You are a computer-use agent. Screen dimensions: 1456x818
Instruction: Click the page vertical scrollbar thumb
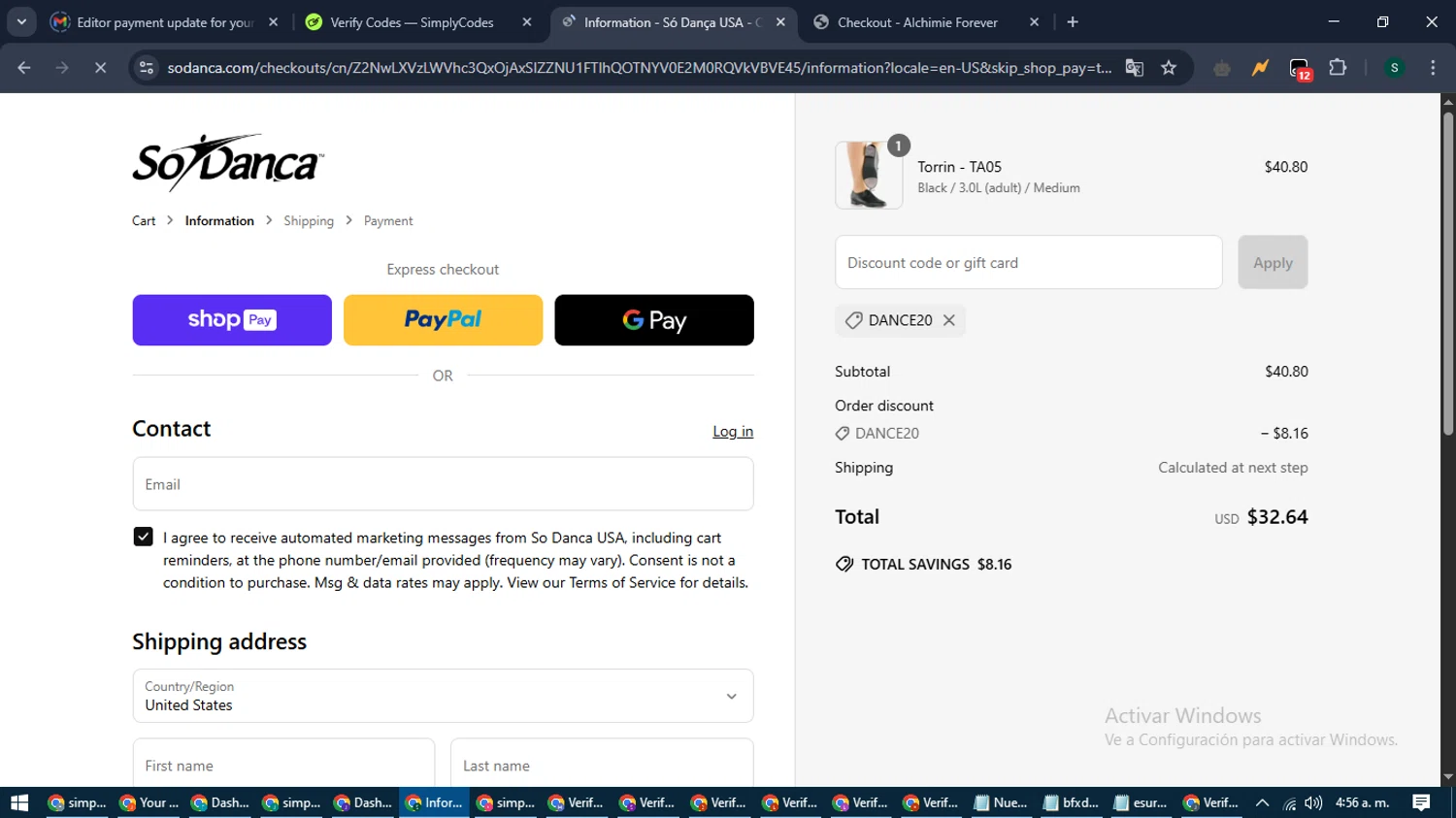click(x=1447, y=274)
